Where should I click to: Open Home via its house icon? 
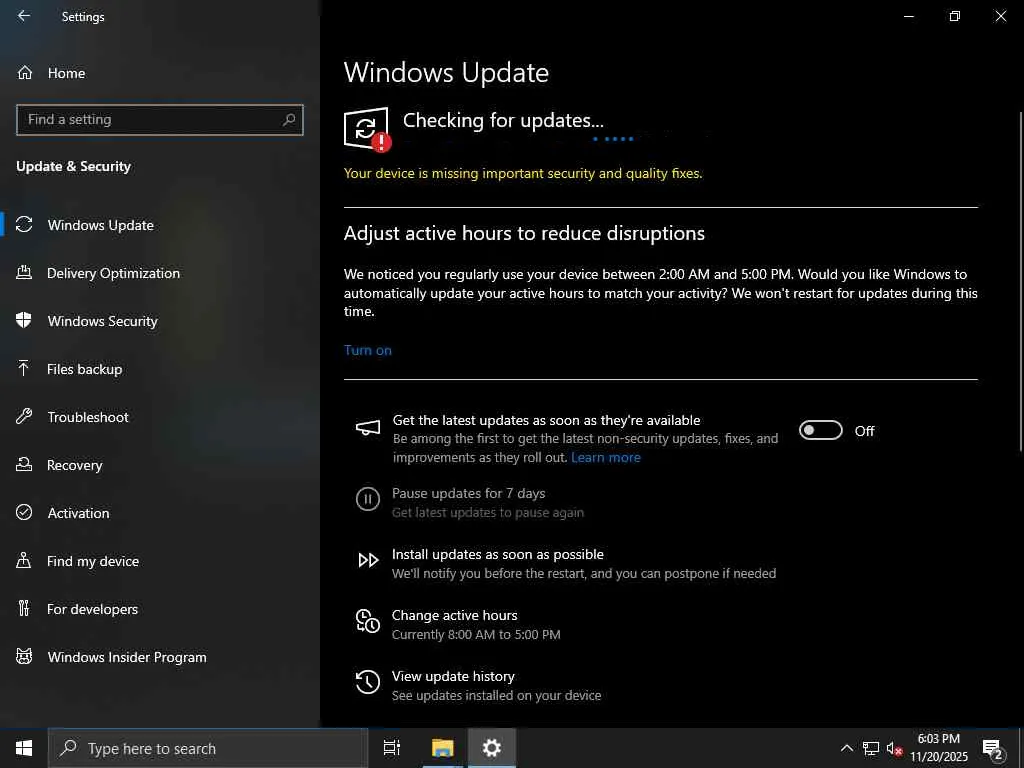coord(24,72)
